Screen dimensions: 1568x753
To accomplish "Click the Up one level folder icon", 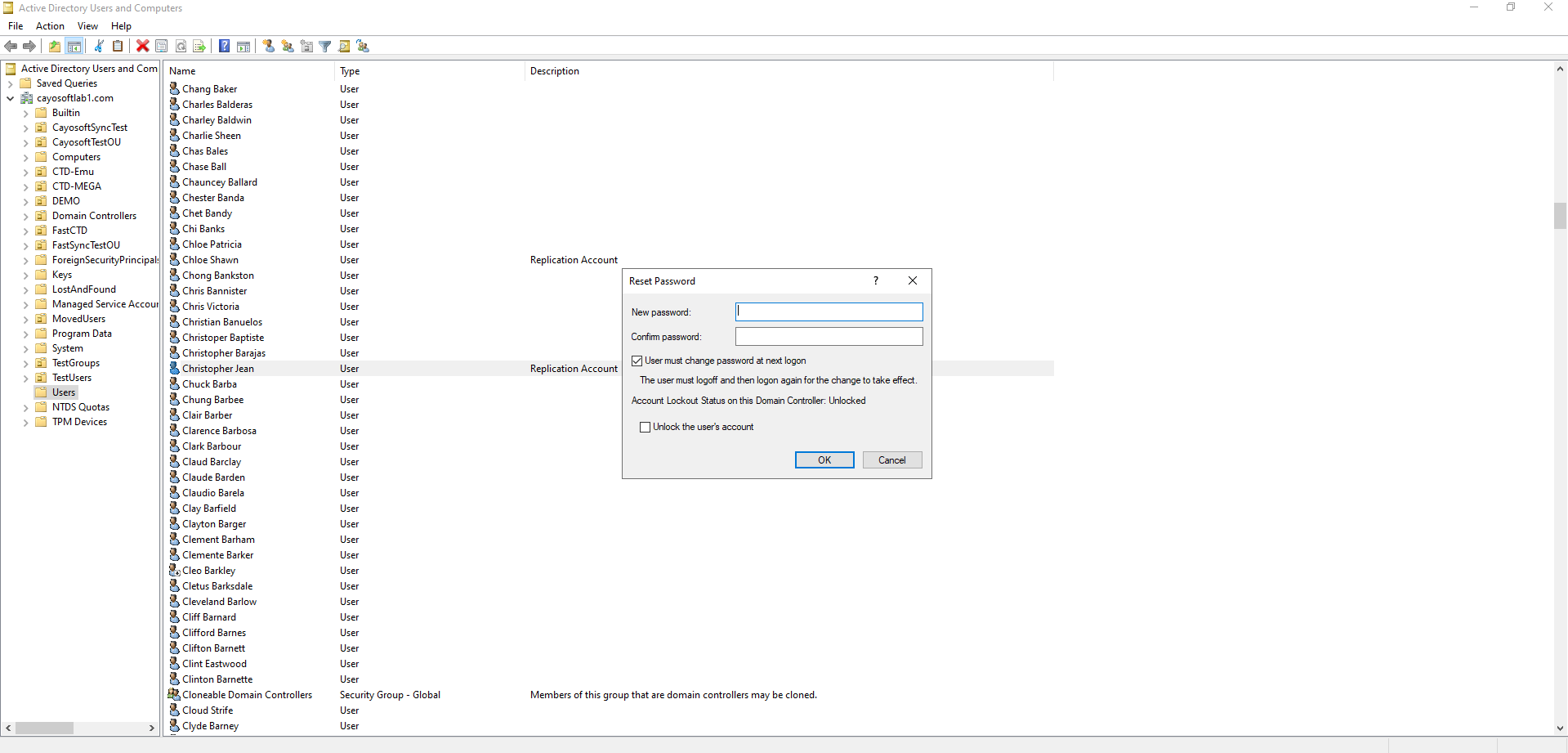I will [55, 47].
